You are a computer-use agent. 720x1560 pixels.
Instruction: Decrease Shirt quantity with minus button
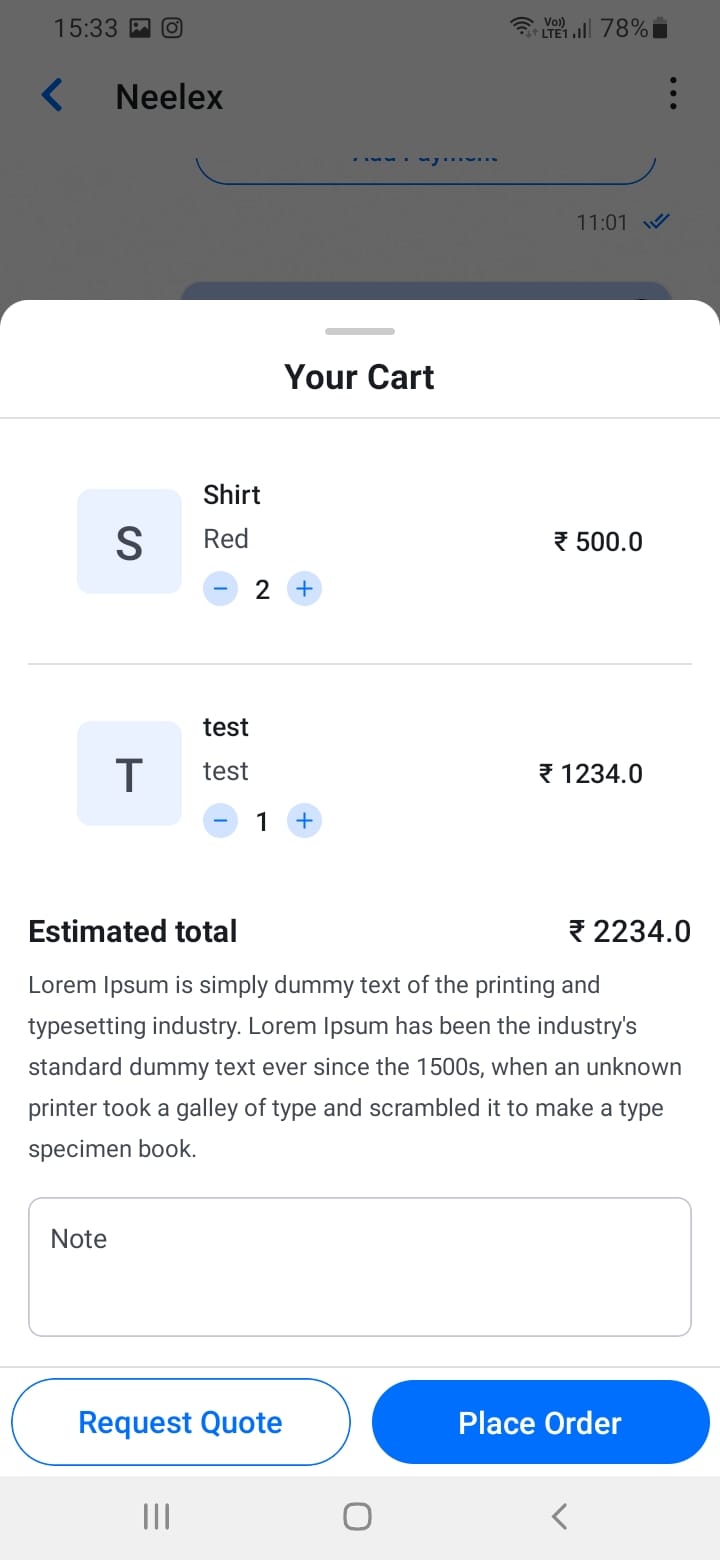(221, 589)
